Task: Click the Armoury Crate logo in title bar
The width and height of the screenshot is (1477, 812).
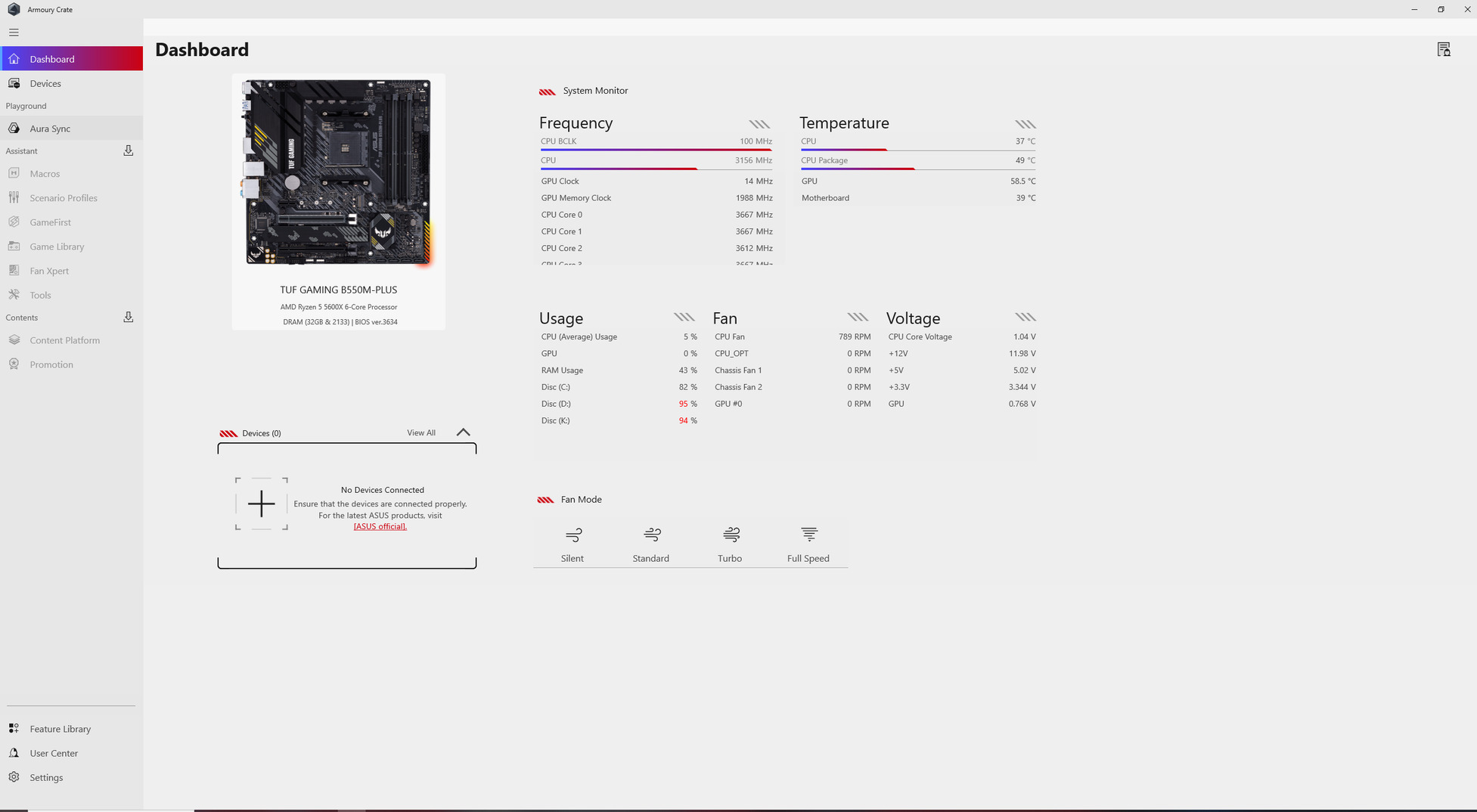Action: [14, 9]
